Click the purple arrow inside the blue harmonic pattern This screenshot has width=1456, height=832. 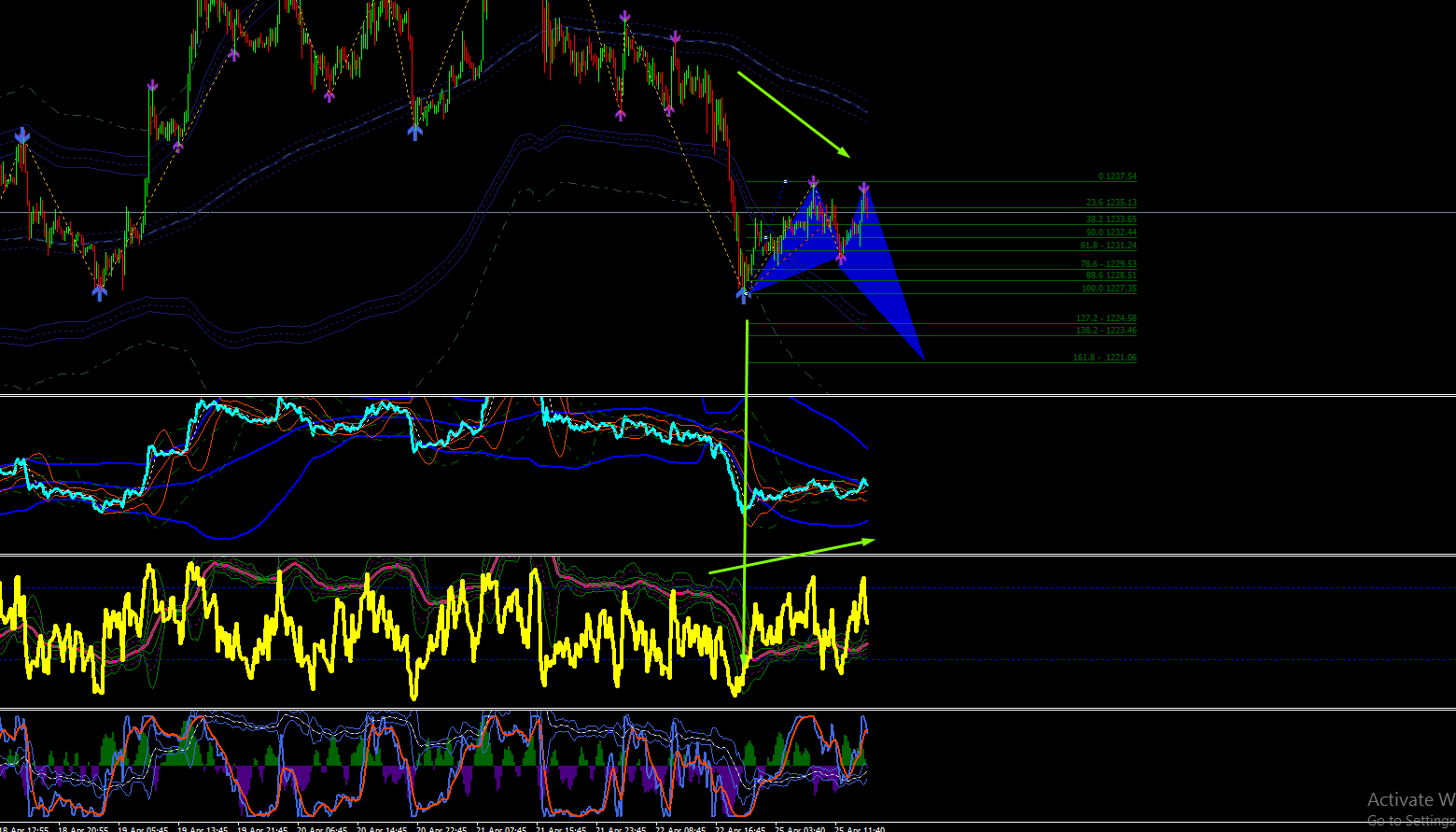841,258
